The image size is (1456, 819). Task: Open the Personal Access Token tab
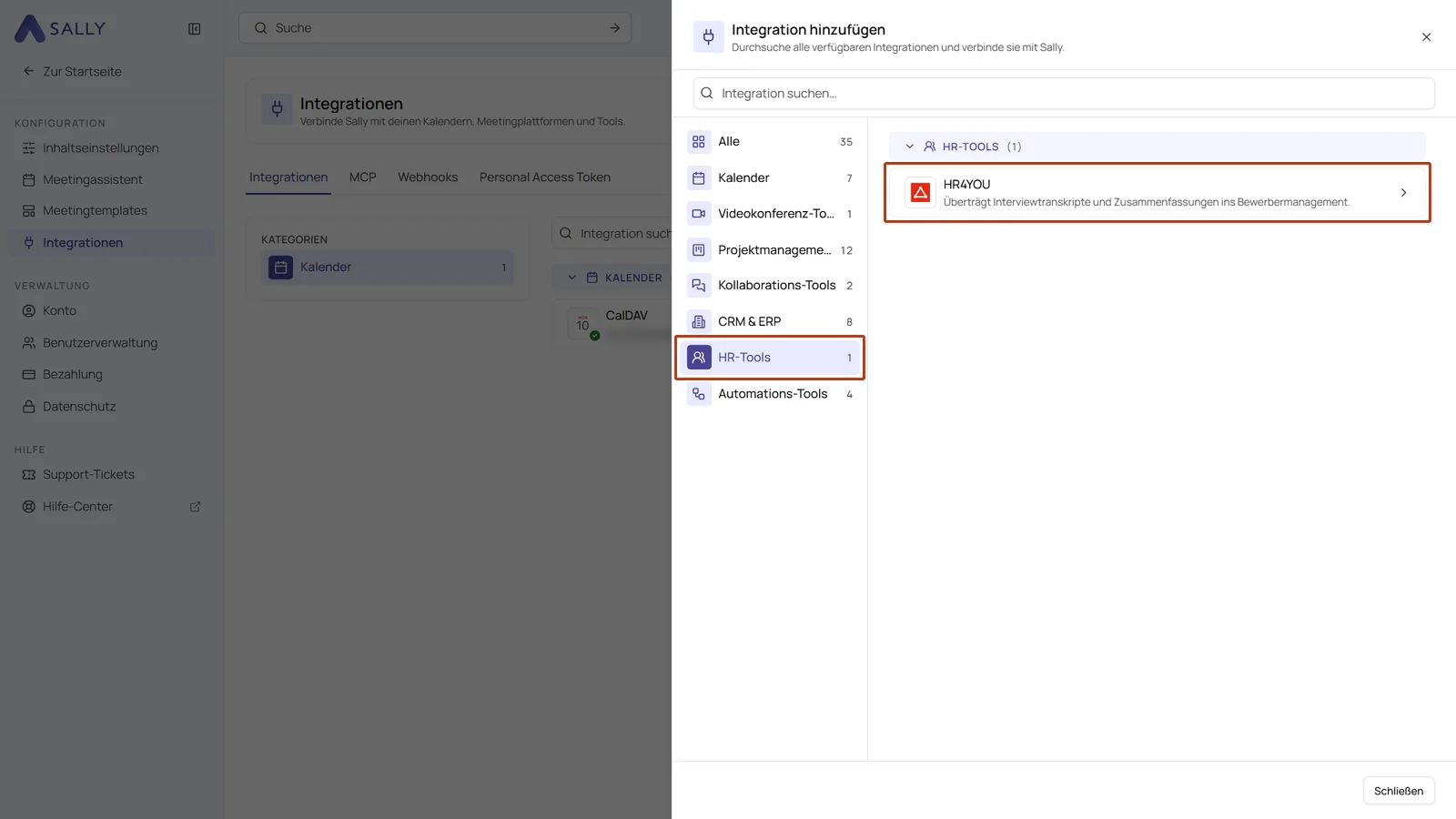[545, 177]
